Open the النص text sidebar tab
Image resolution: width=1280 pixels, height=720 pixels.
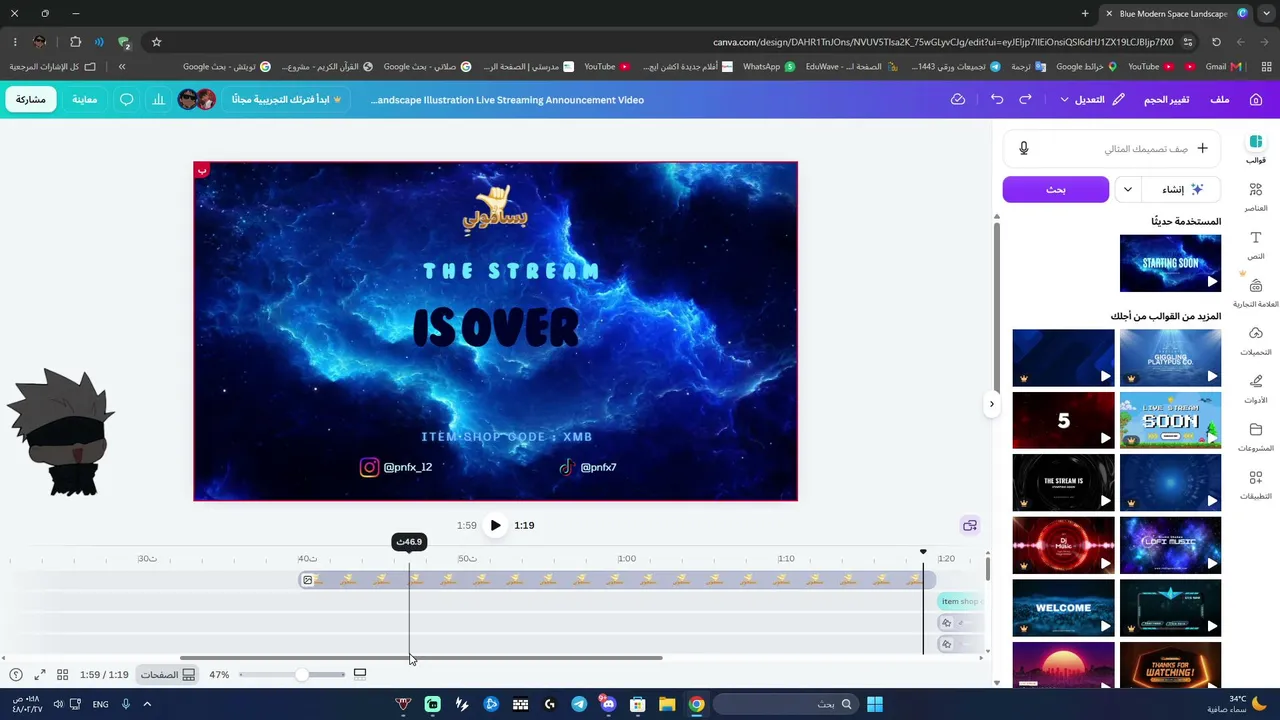(1255, 245)
